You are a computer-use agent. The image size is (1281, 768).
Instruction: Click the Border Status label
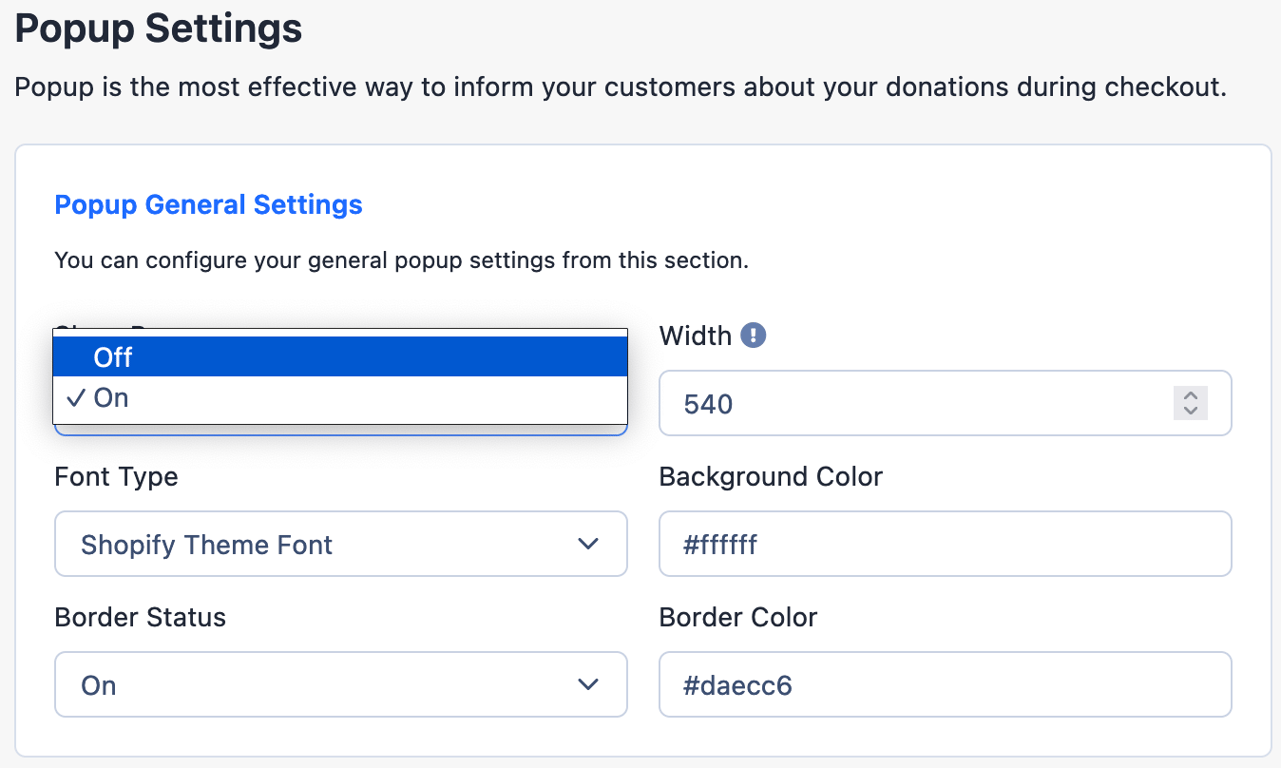[x=140, y=618]
